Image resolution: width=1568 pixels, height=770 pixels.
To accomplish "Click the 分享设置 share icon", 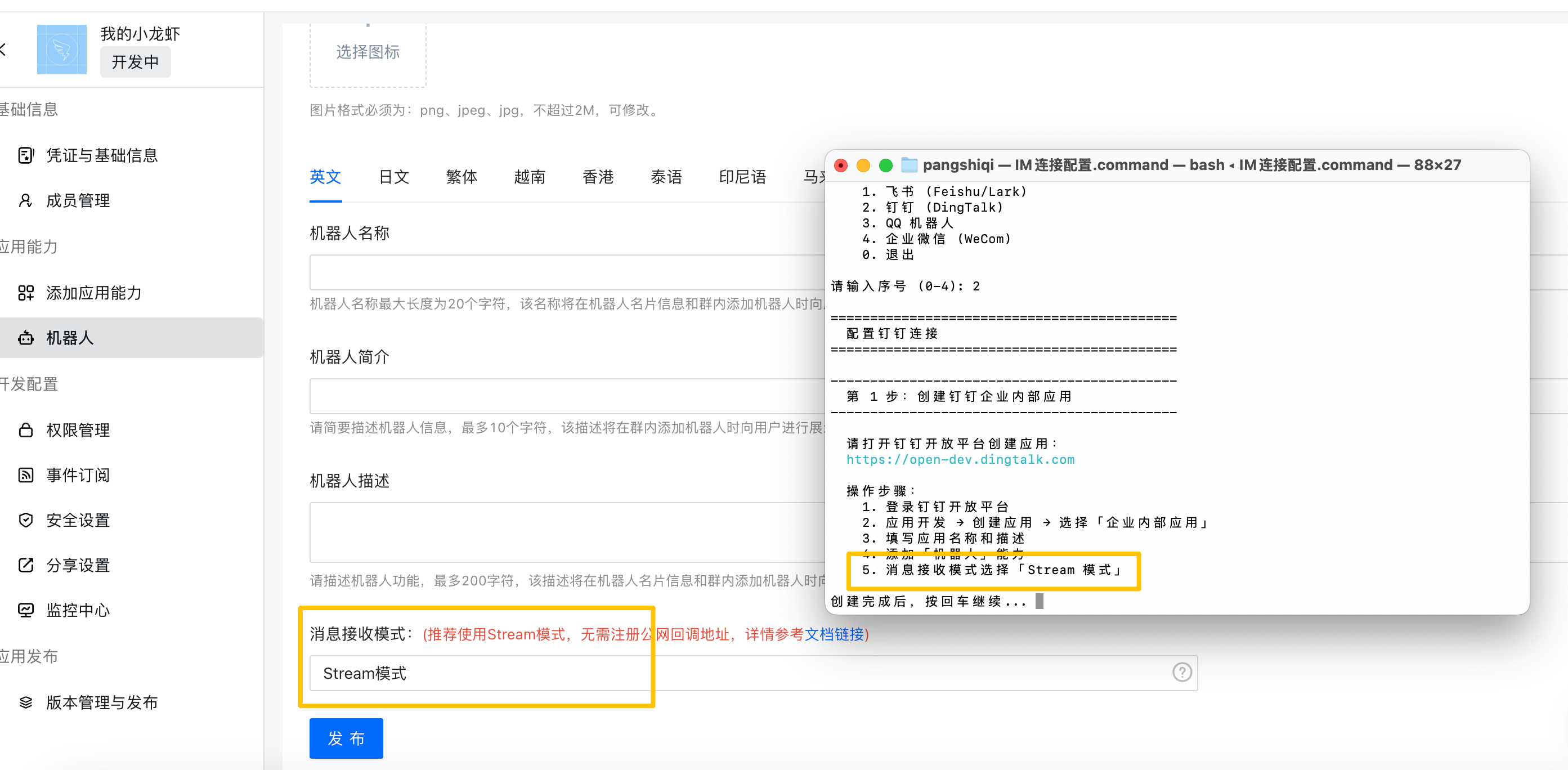I will click(x=25, y=565).
